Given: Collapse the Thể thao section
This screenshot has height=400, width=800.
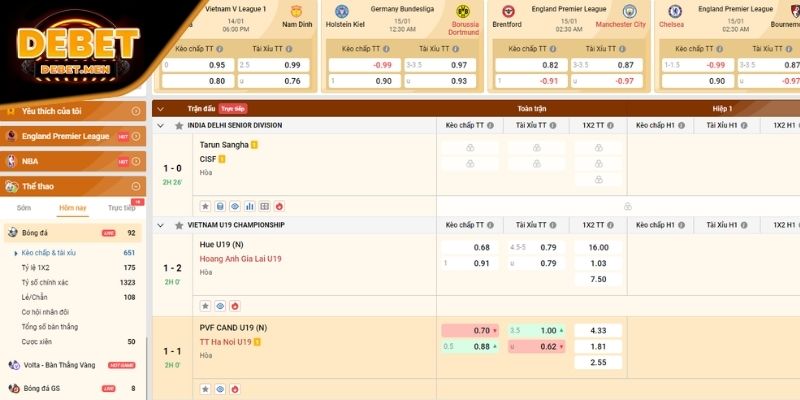Looking at the screenshot, I should coord(136,186).
